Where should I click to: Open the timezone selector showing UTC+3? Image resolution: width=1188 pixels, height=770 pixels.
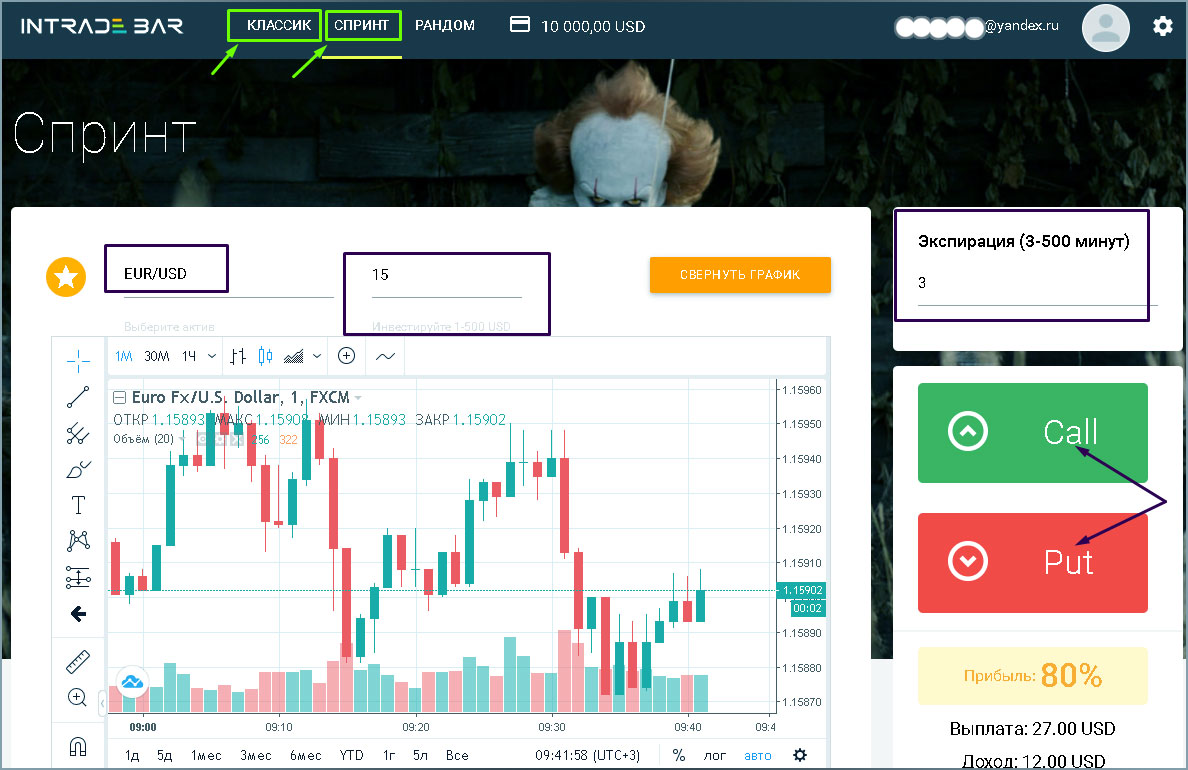coord(587,756)
